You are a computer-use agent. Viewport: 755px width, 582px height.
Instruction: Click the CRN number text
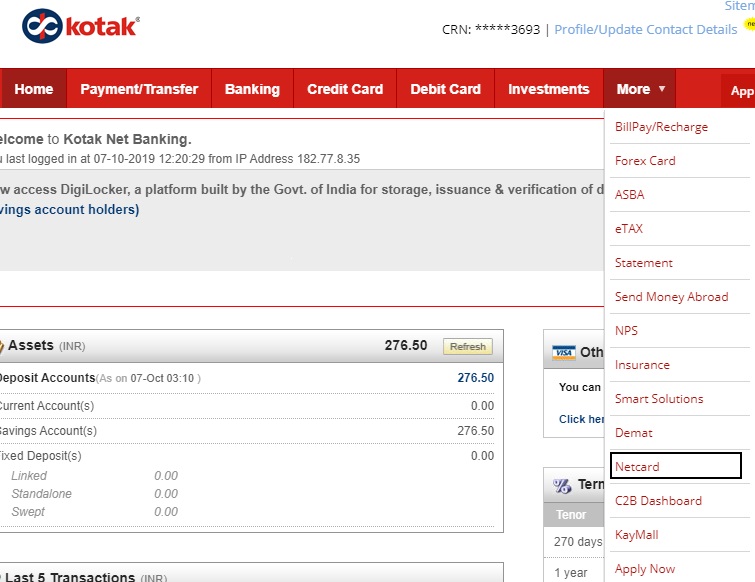[x=491, y=29]
